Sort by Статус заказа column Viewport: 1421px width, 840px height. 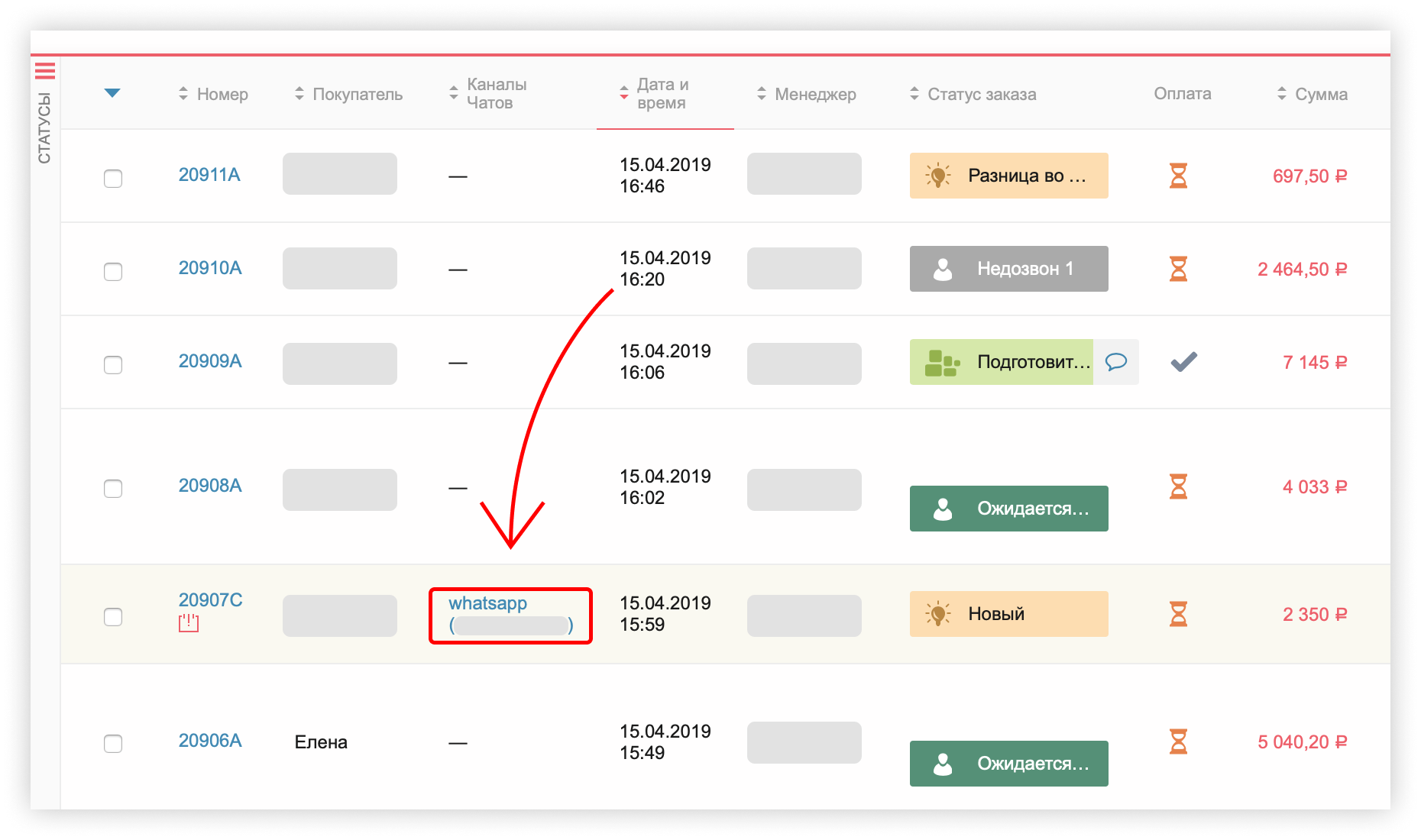coord(973,94)
